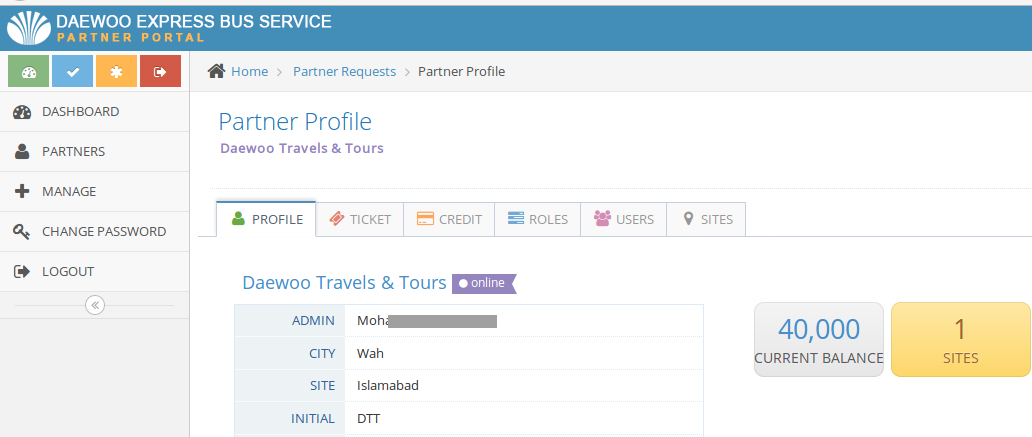This screenshot has width=1032, height=437.
Task: Expand the Partners sidebar menu
Action: pyautogui.click(x=73, y=152)
